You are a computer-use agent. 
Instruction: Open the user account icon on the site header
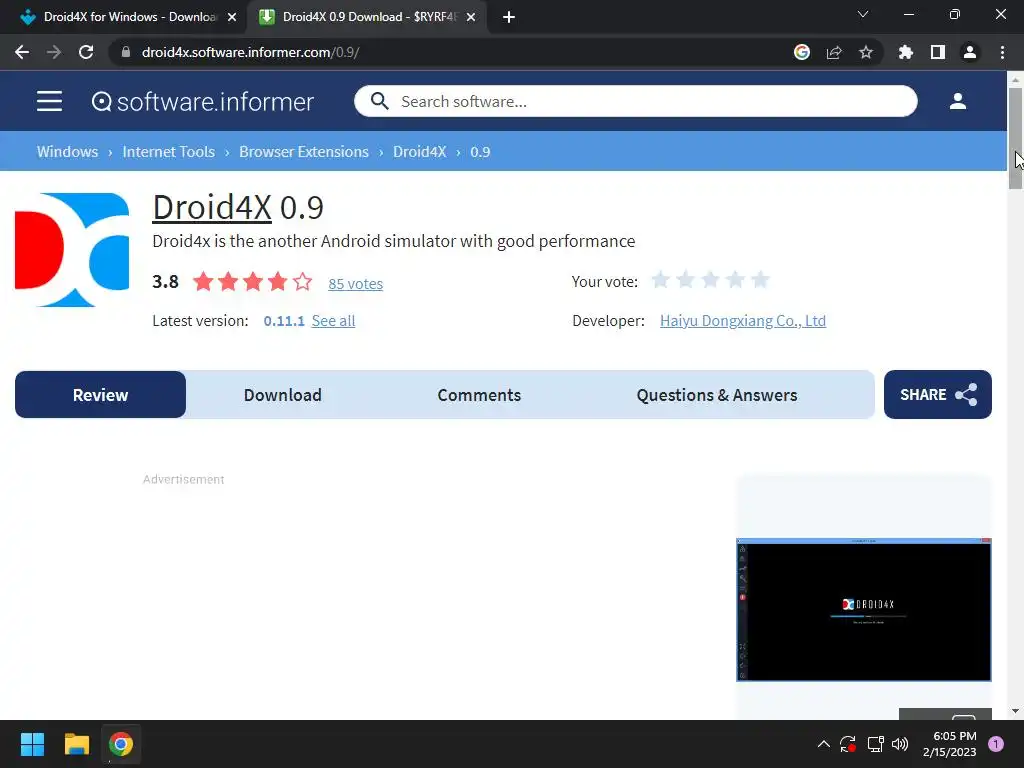point(957,101)
